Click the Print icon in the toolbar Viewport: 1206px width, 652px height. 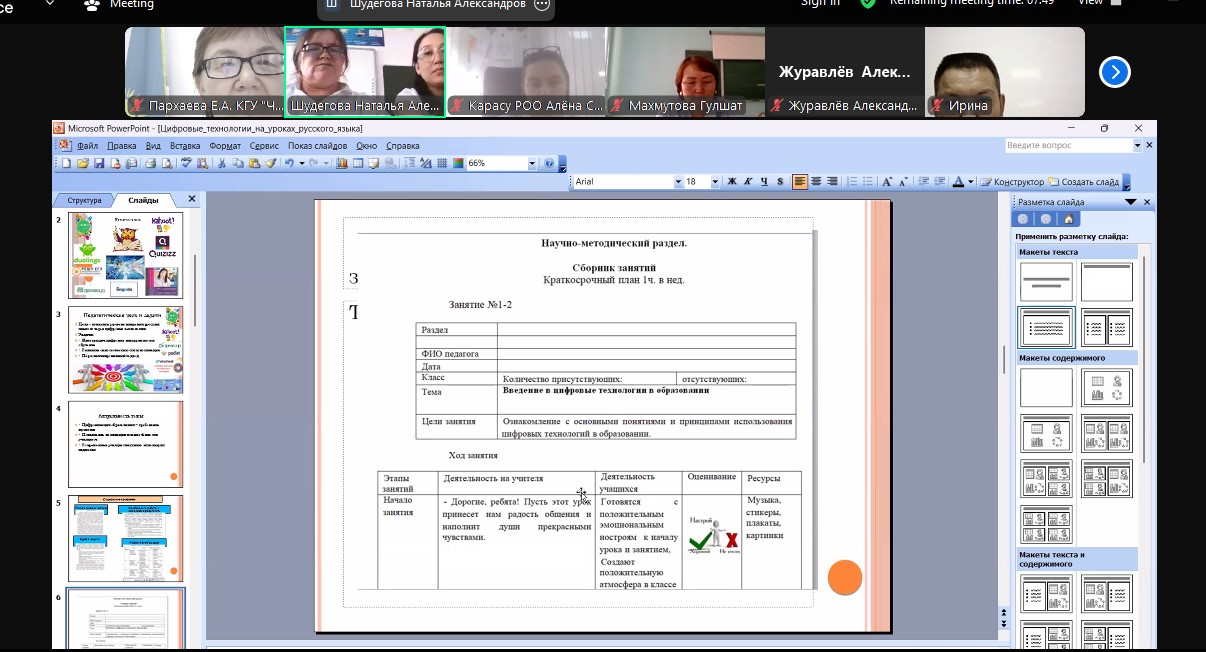click(x=149, y=163)
